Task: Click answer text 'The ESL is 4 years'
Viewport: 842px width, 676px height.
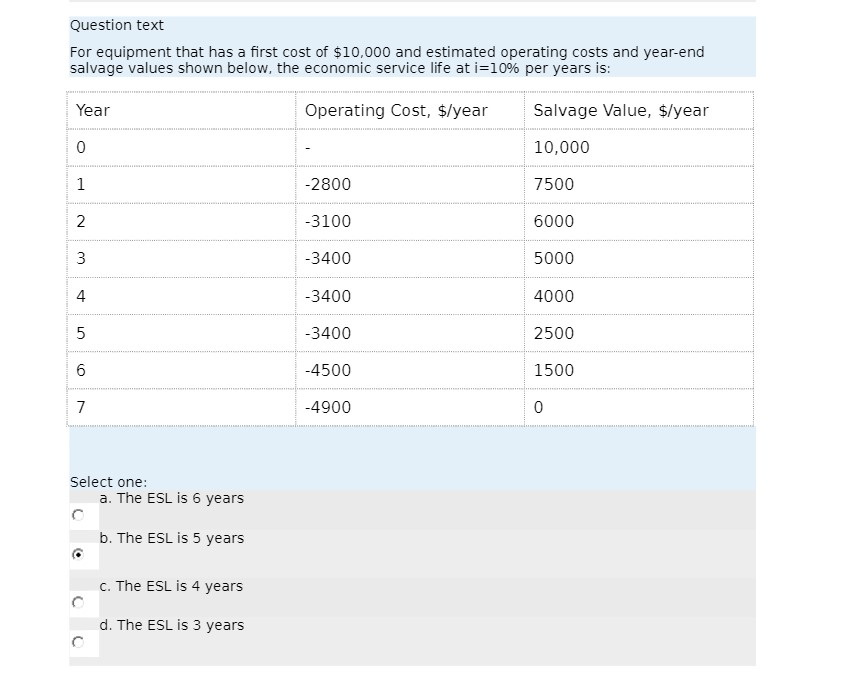Action: tap(172, 586)
